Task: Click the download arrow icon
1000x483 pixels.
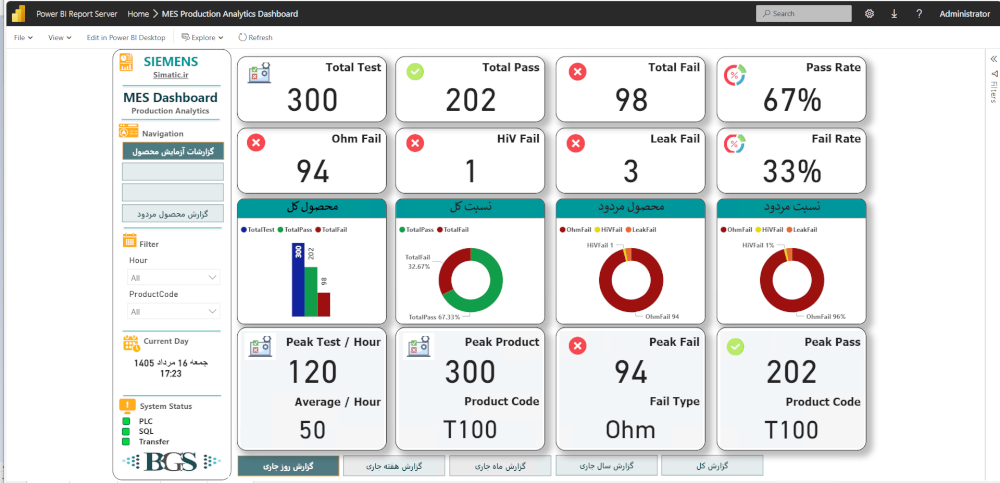Action: 894,13
